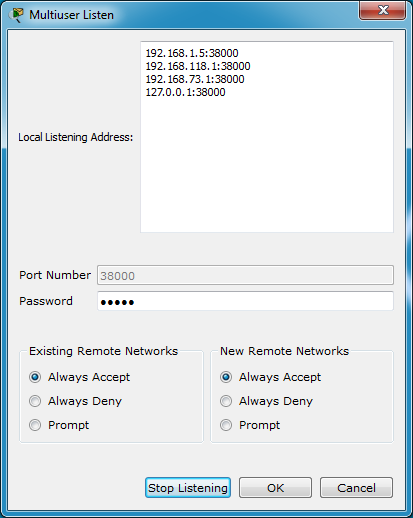
Task: Click the Port Number label
Action: (x=55, y=275)
